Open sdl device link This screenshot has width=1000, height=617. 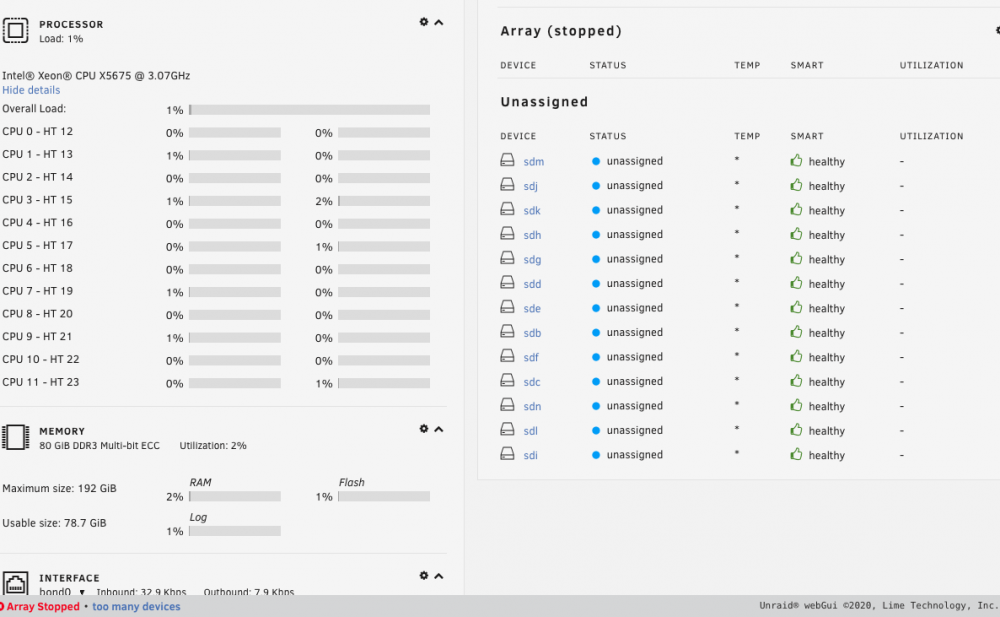[x=531, y=431]
